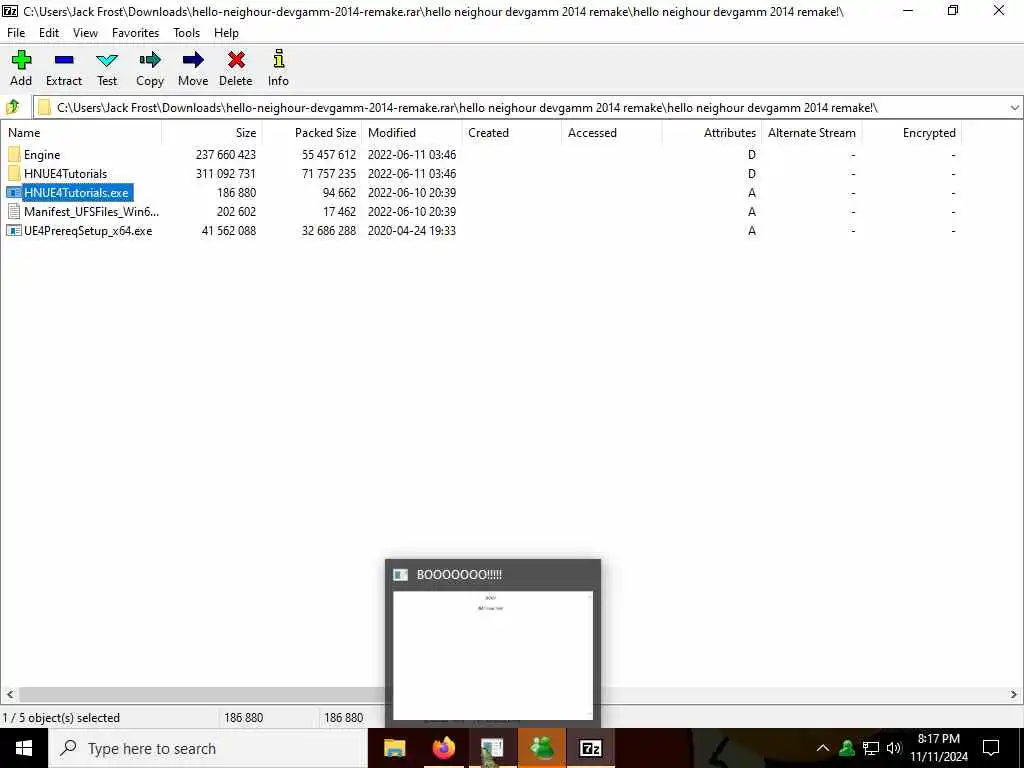This screenshot has height=768, width=1024.
Task: Click the UE4PrereqSetup_x64.exe file icon
Action: point(14,231)
